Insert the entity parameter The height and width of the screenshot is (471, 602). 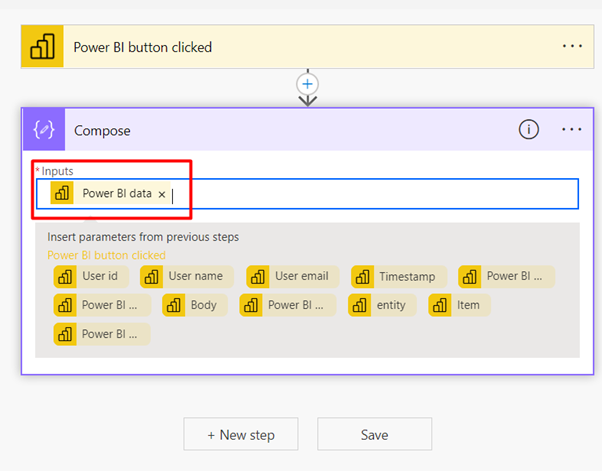[x=382, y=305]
